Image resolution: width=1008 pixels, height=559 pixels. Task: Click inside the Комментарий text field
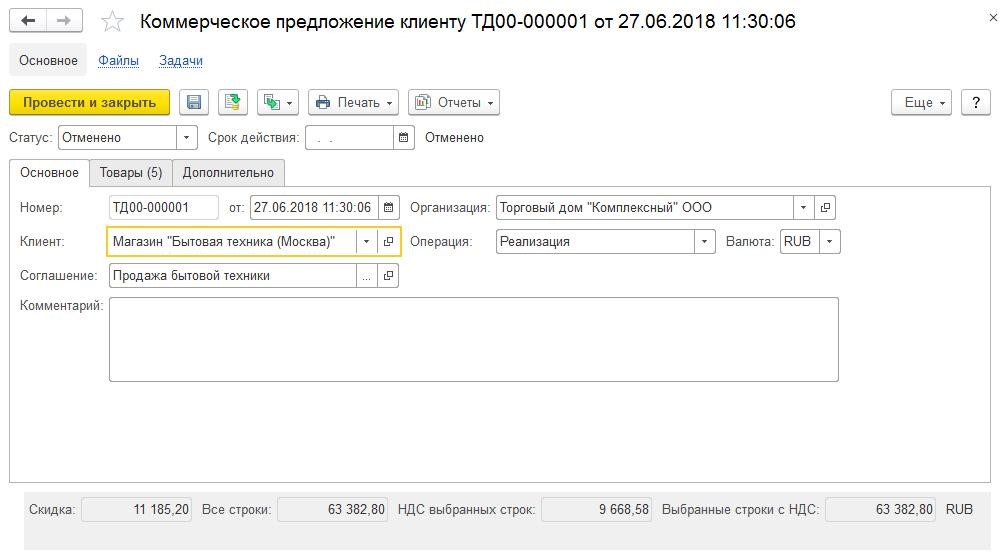[474, 339]
